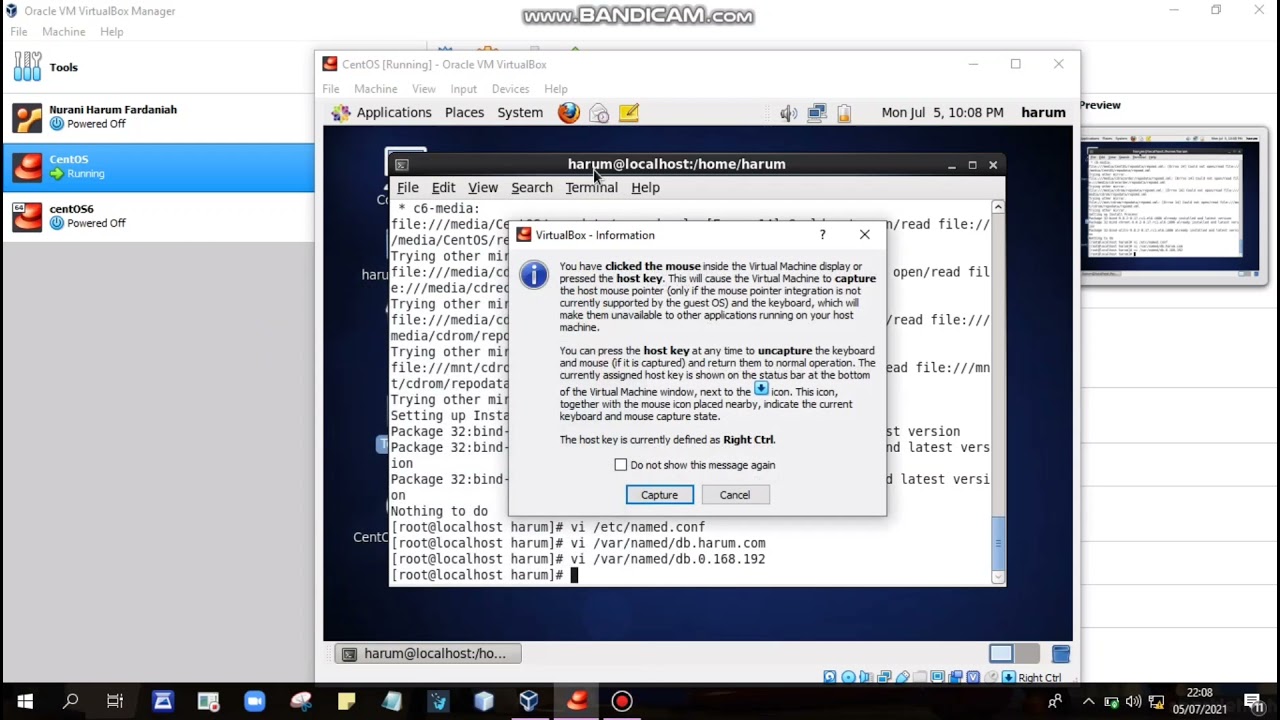Click the terminal window menu icon in titlebar
Image resolution: width=1280 pixels, height=720 pixels.
[x=401, y=165]
